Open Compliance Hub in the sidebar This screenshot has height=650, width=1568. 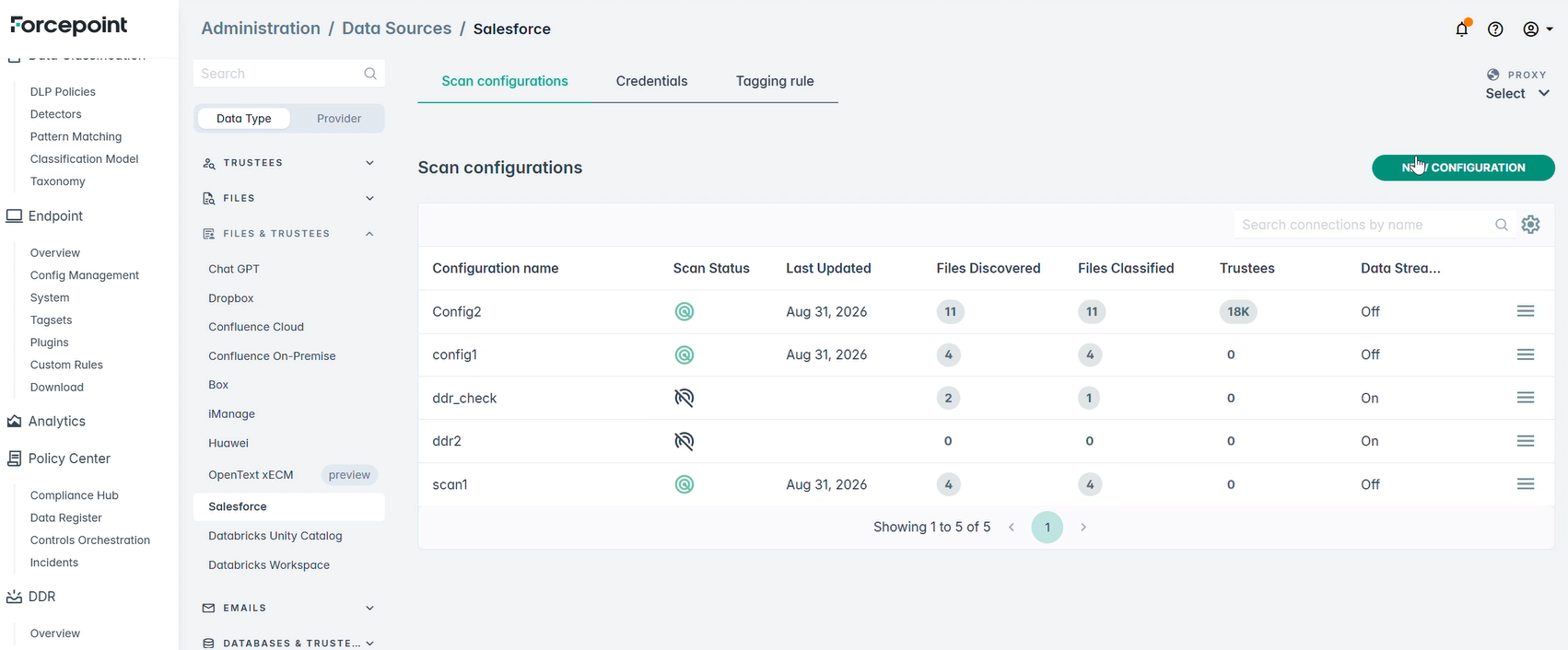(x=74, y=495)
